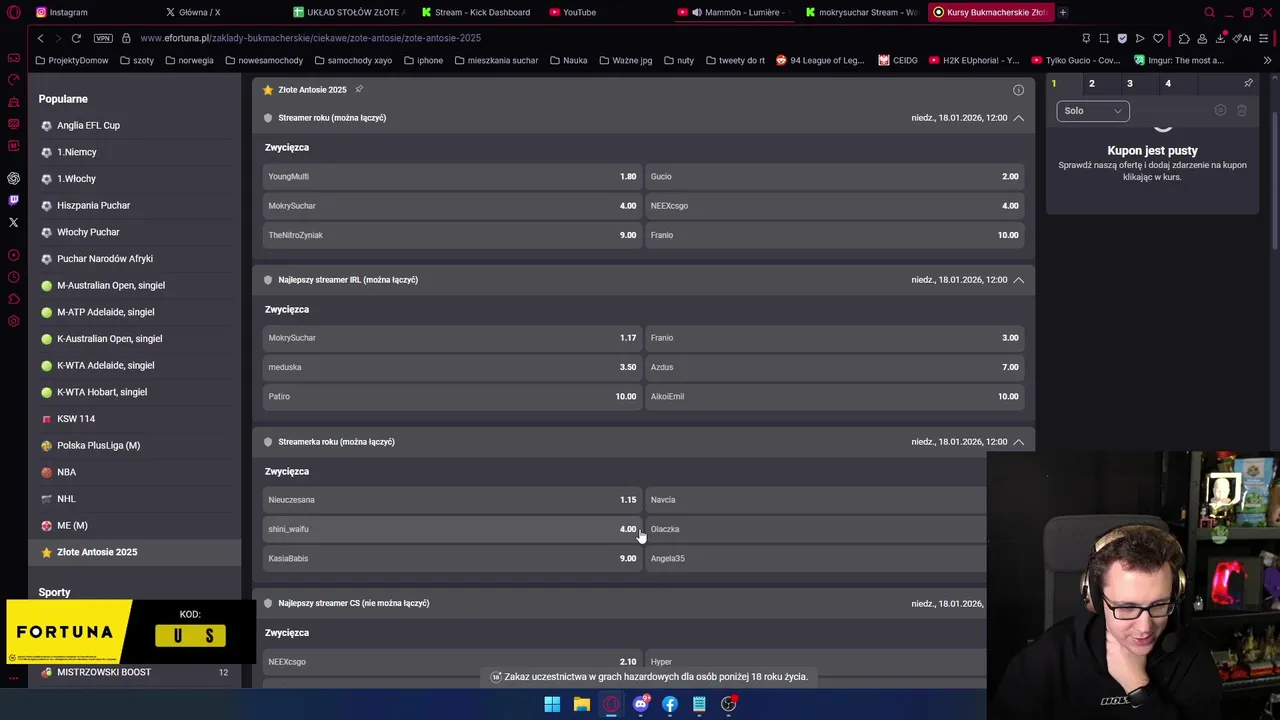
Task: Open File Explorer from taskbar
Action: [581, 704]
